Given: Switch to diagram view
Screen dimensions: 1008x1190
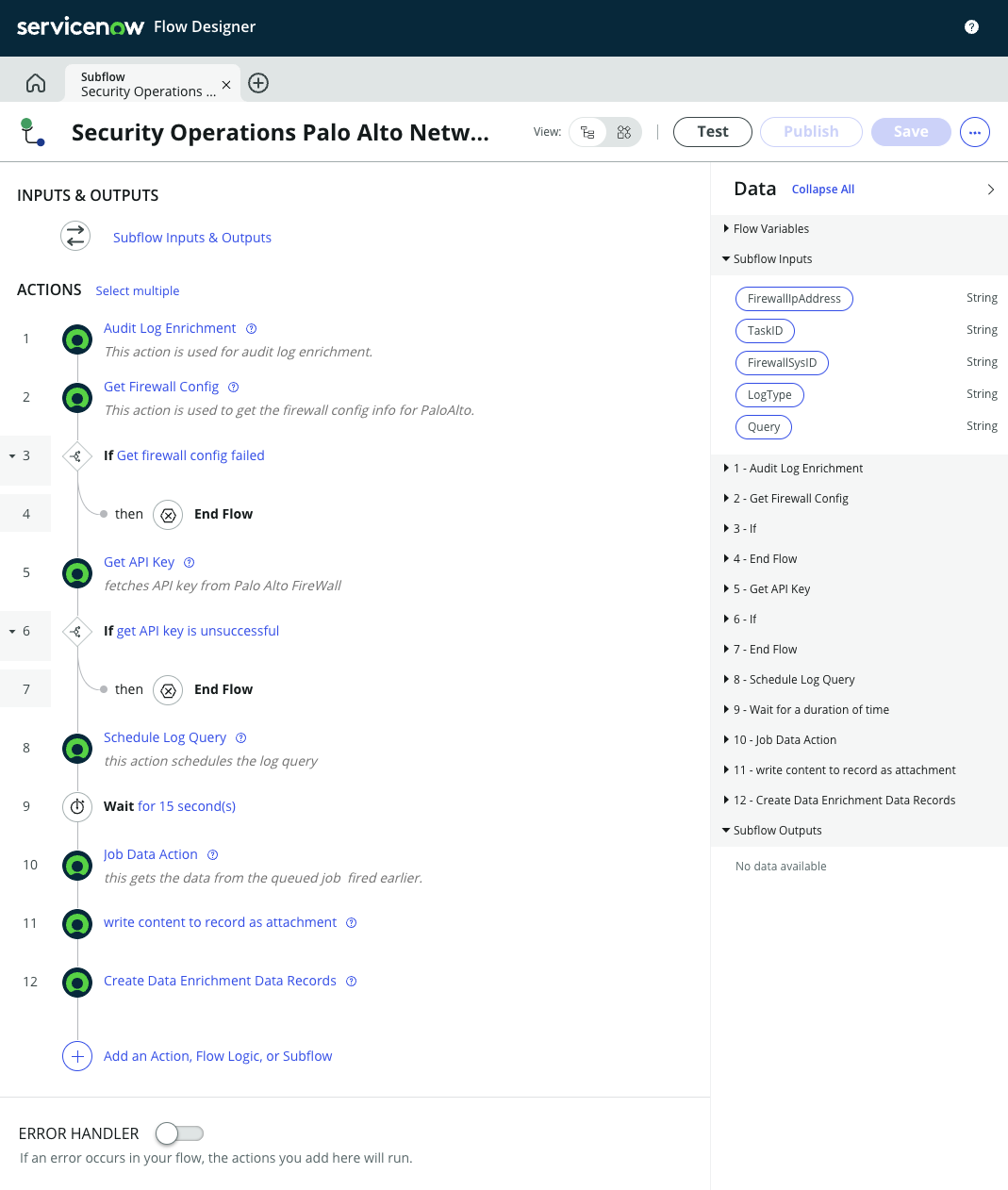Looking at the screenshot, I should 623,132.
